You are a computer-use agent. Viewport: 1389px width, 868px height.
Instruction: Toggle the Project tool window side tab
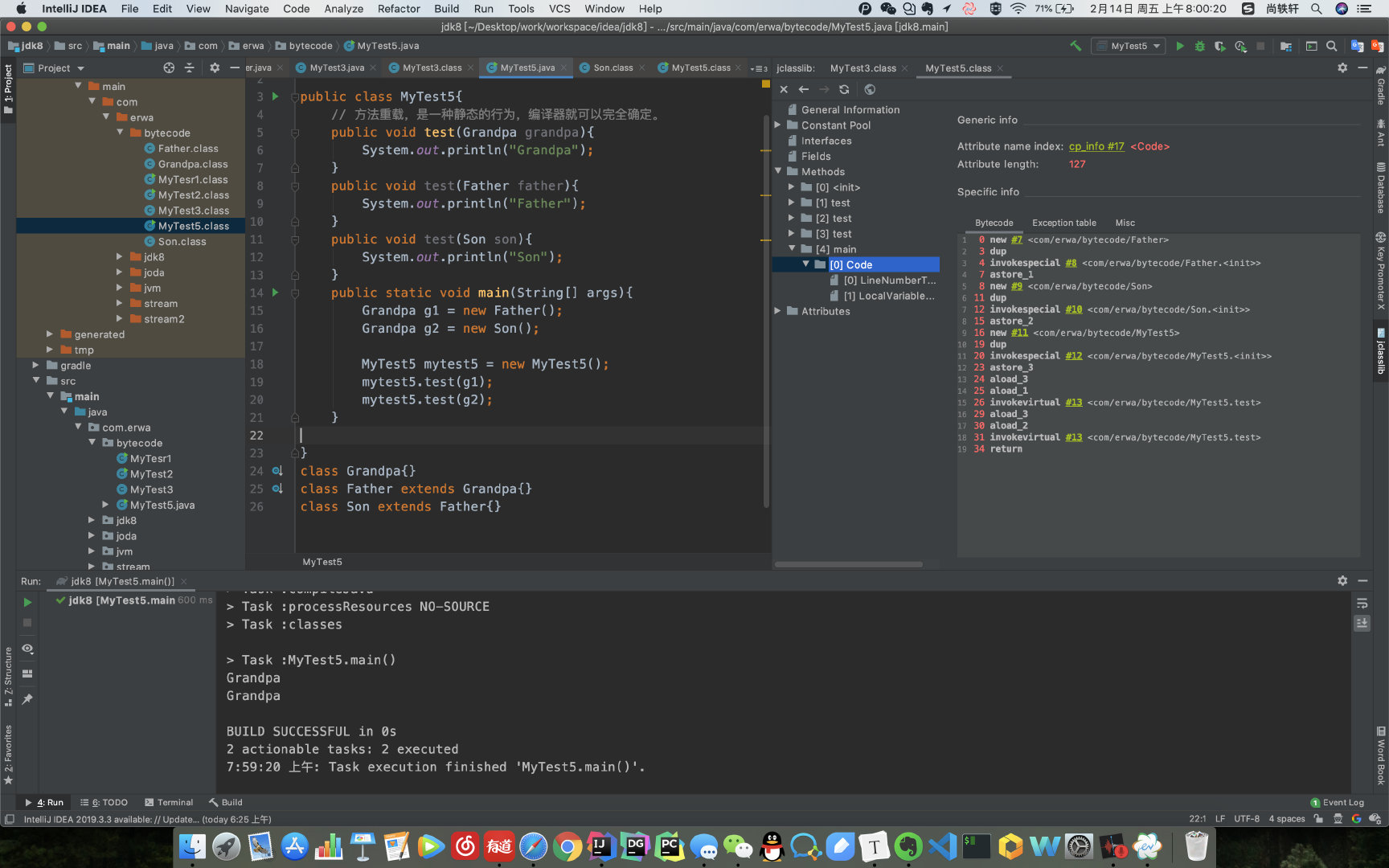8,88
